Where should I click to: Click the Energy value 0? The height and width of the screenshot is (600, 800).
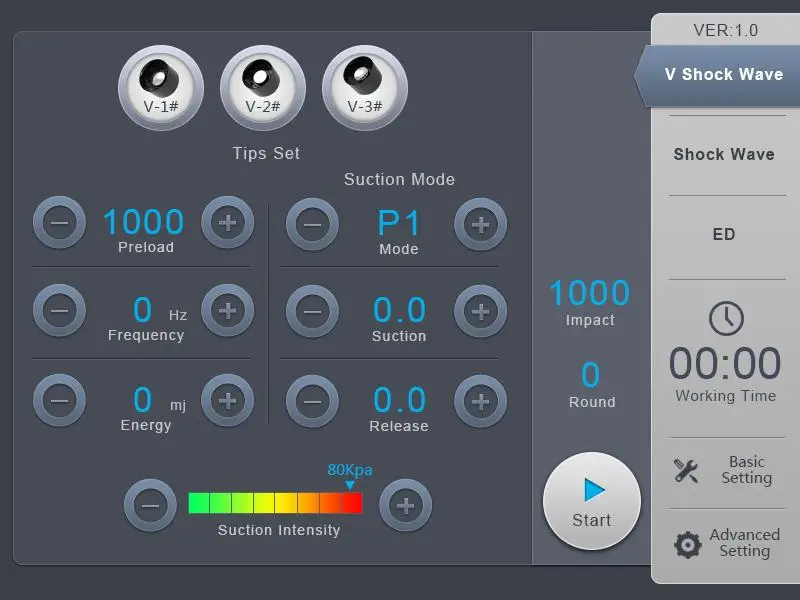click(x=143, y=399)
